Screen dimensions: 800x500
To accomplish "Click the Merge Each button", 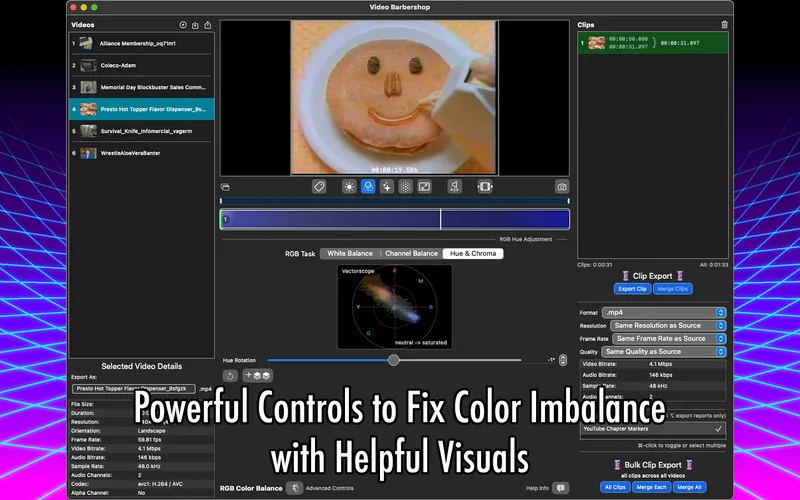I will [652, 487].
